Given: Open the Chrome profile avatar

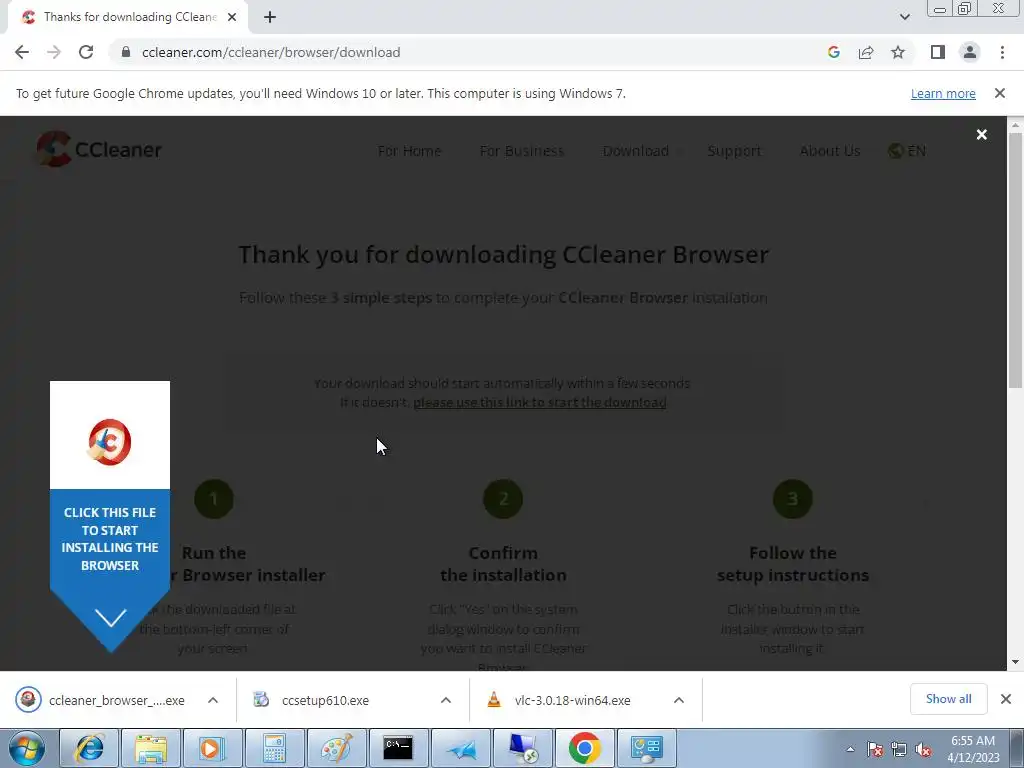Looking at the screenshot, I should tap(970, 52).
